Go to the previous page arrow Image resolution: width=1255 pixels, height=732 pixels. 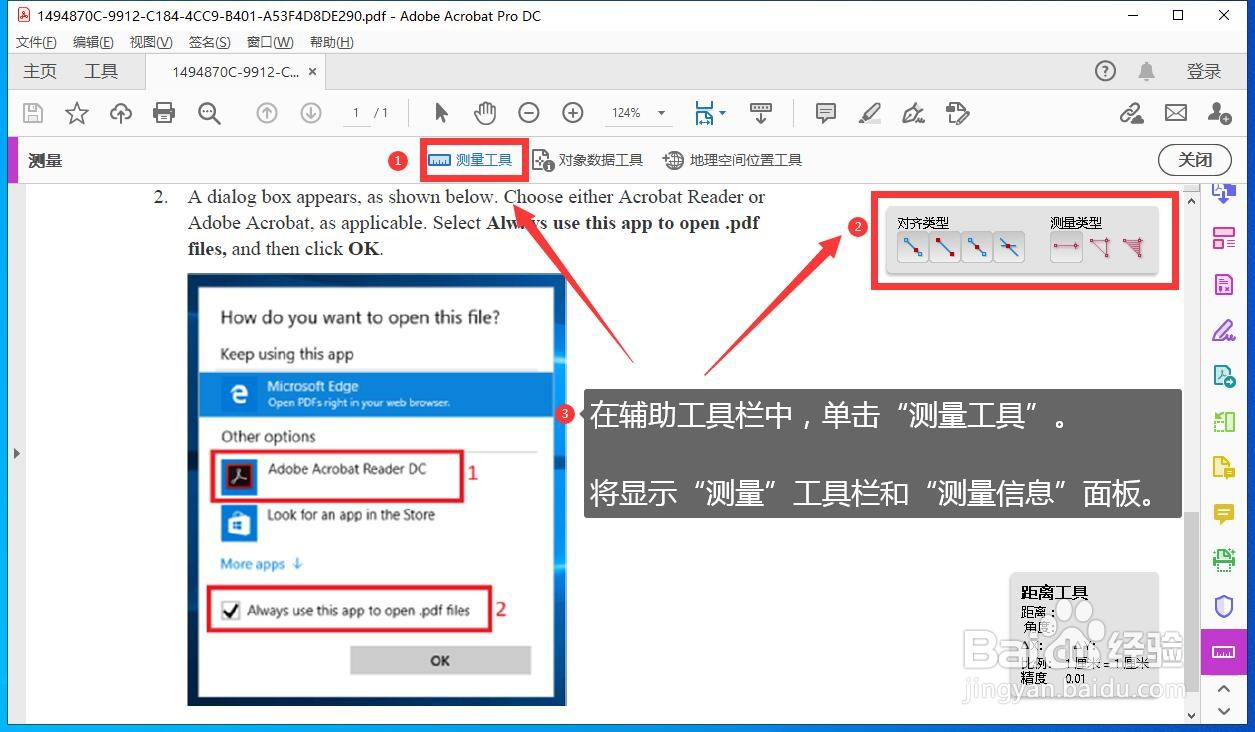(267, 113)
